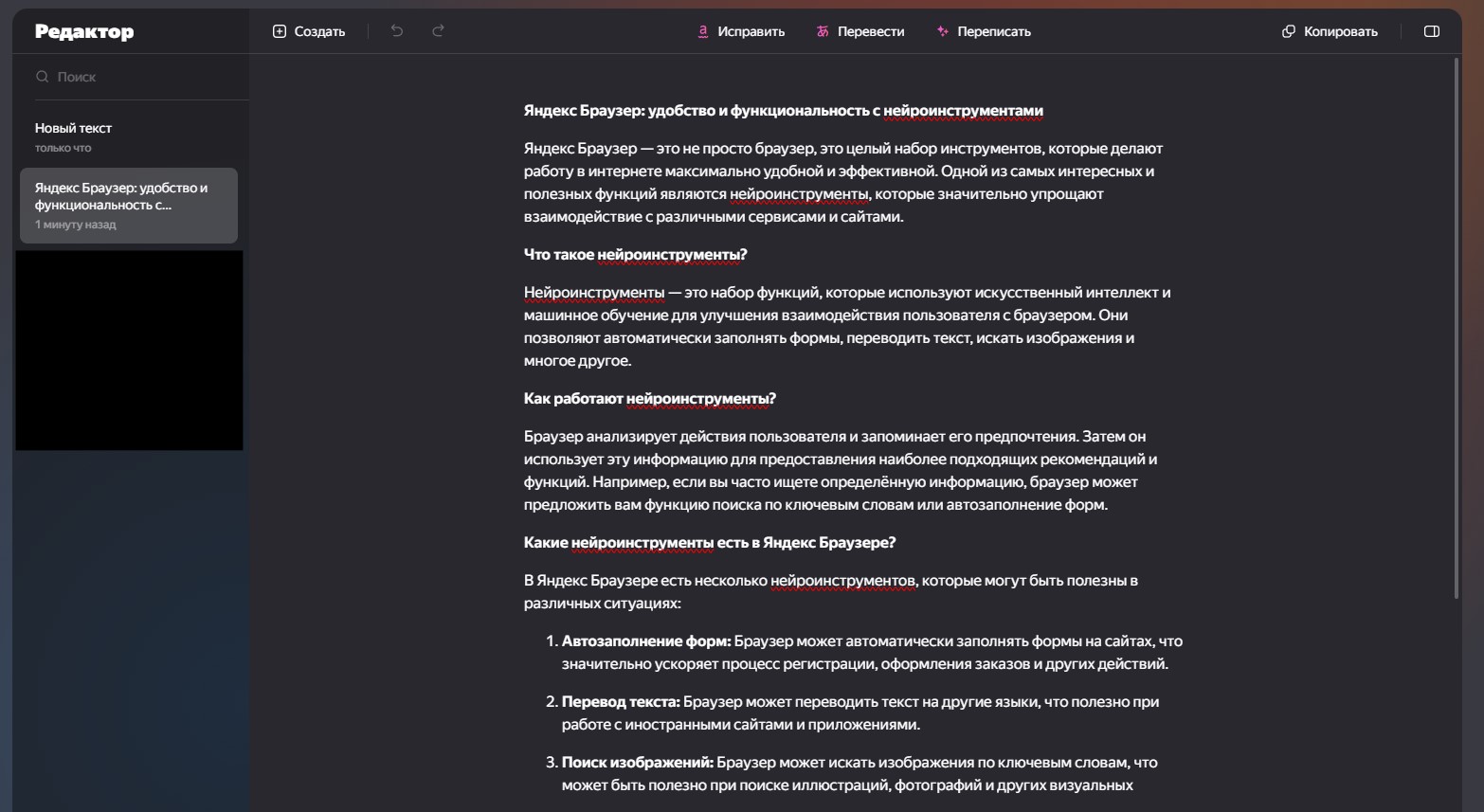Screen dimensions: 1484x812
Task: Click the Редактор logo
Action: (84, 31)
